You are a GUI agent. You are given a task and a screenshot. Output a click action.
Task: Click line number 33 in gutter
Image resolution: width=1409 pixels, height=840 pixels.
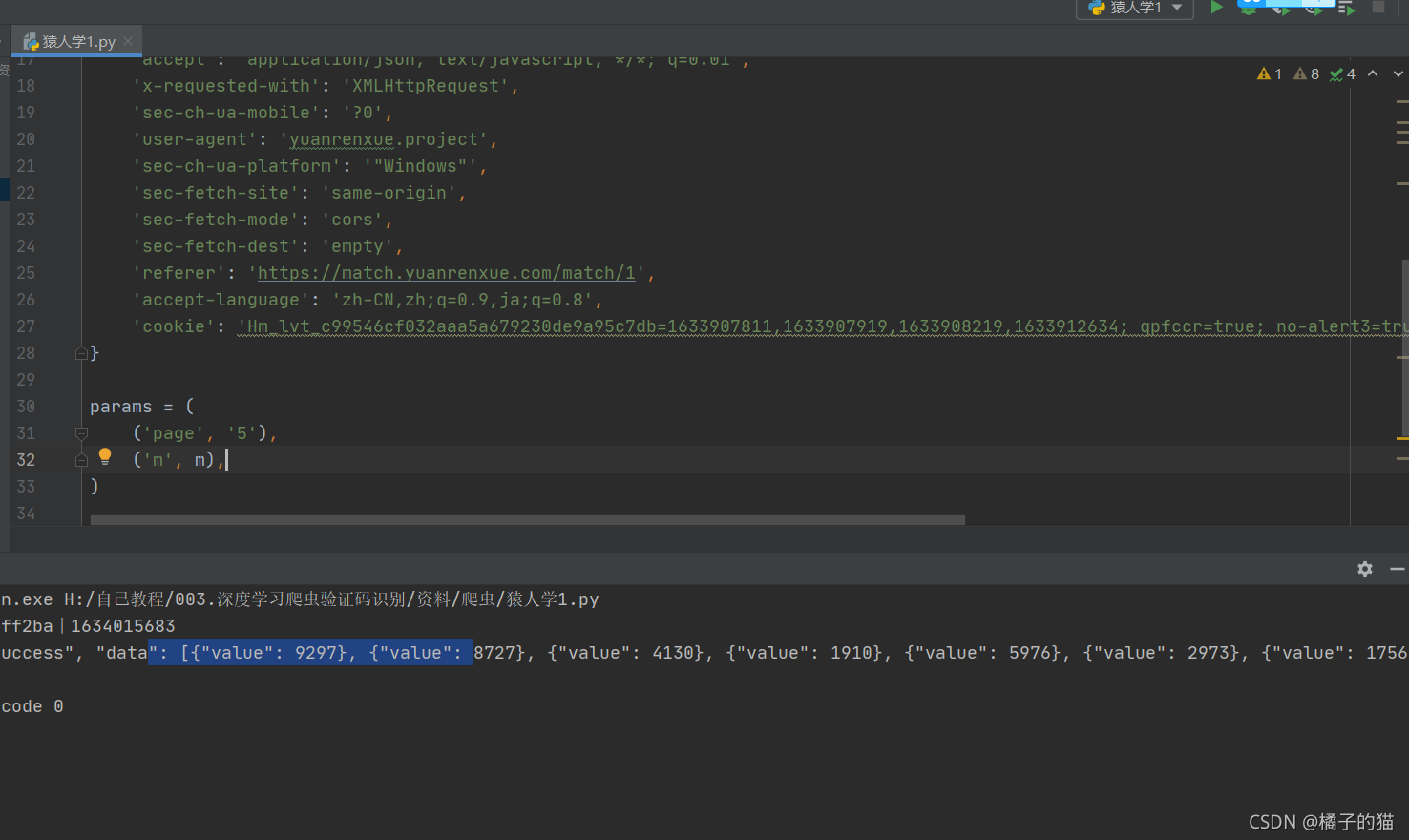(x=26, y=487)
